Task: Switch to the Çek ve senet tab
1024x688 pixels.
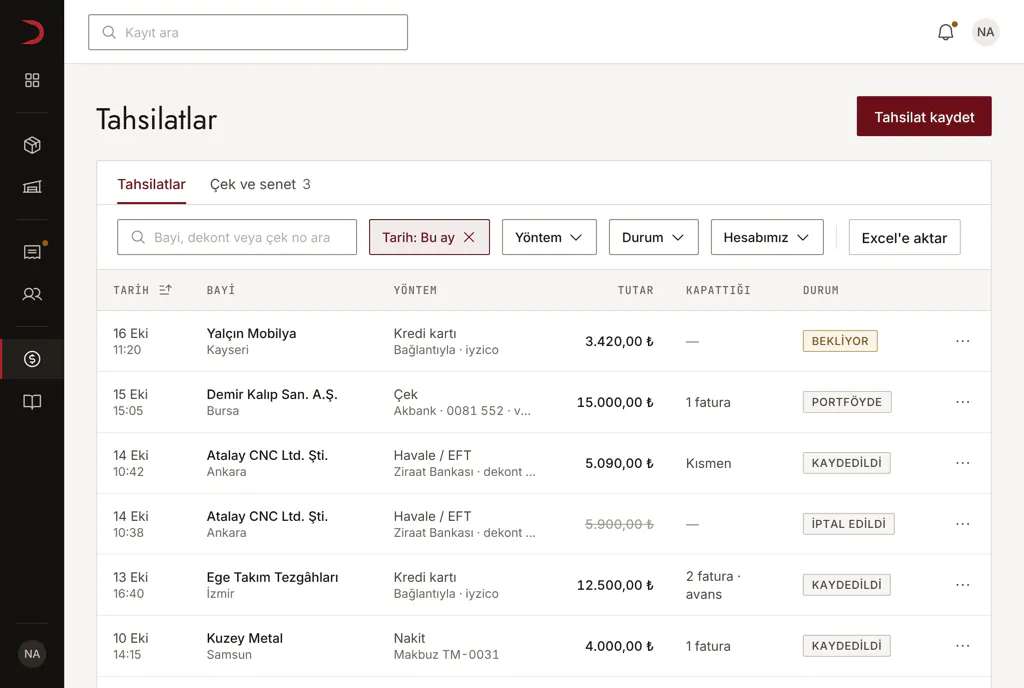Action: point(260,185)
